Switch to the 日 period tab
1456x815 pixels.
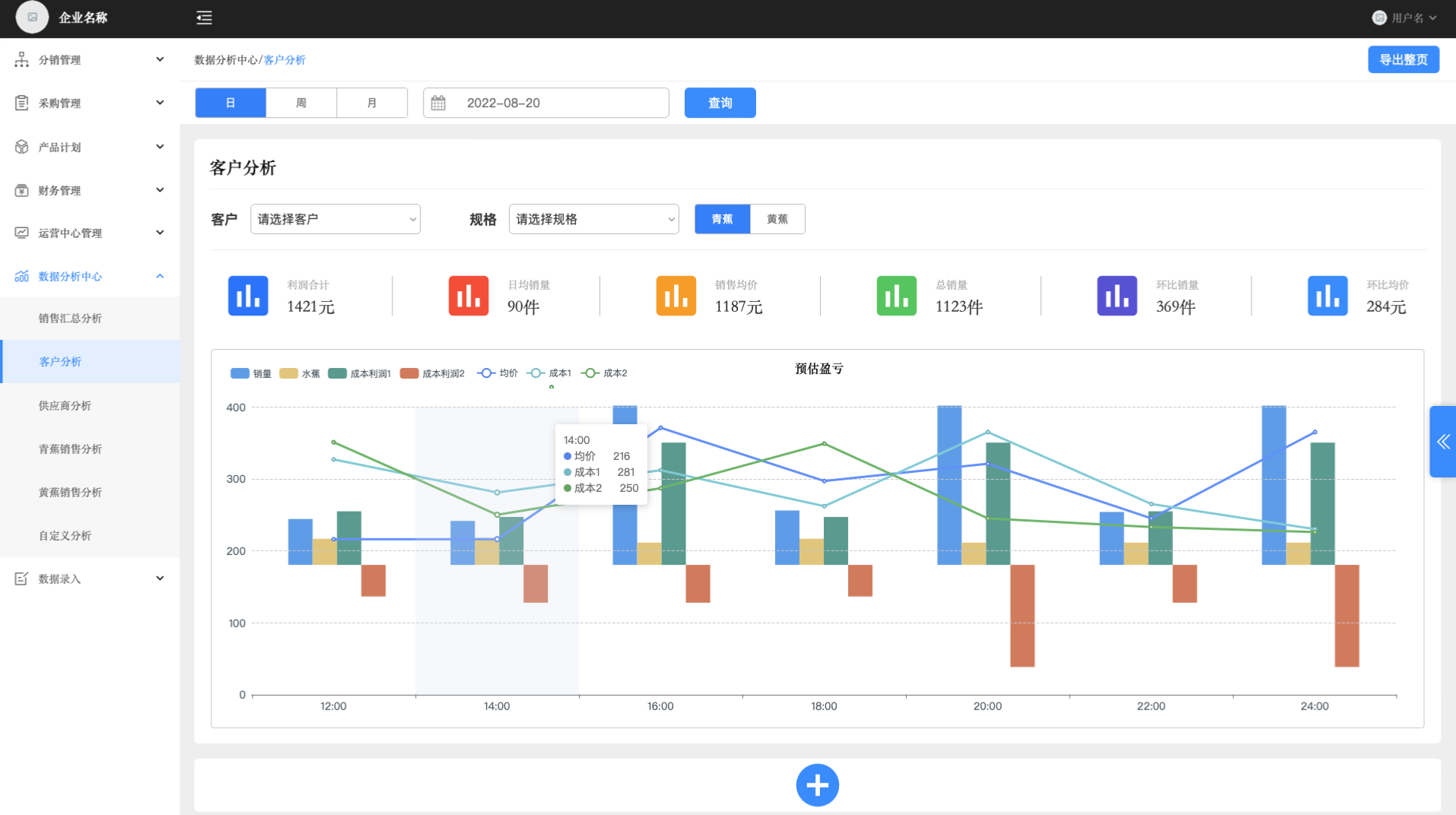[230, 103]
